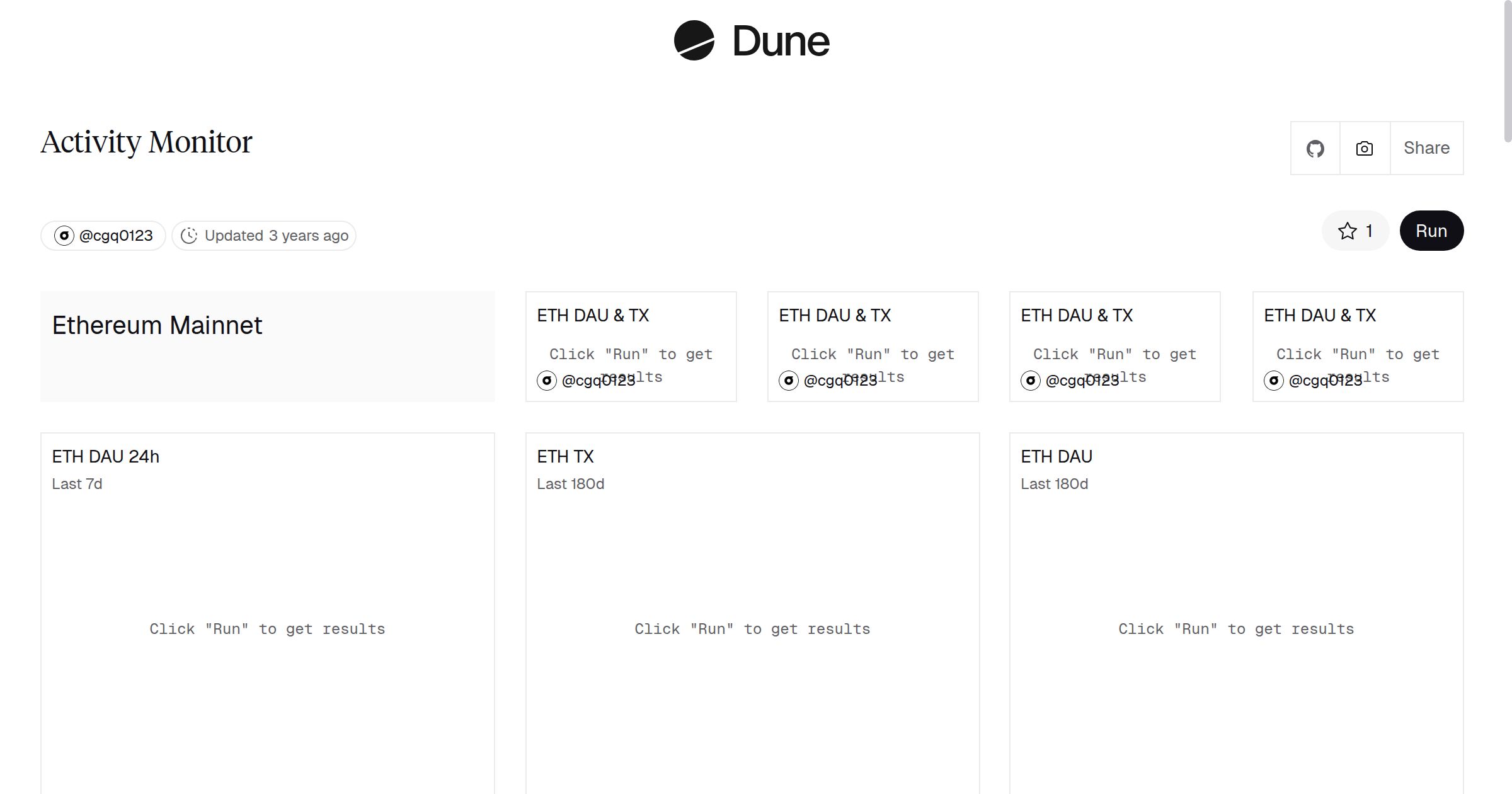1512x794 pixels.
Task: Click the clock icon next to Updated
Action: [x=189, y=236]
